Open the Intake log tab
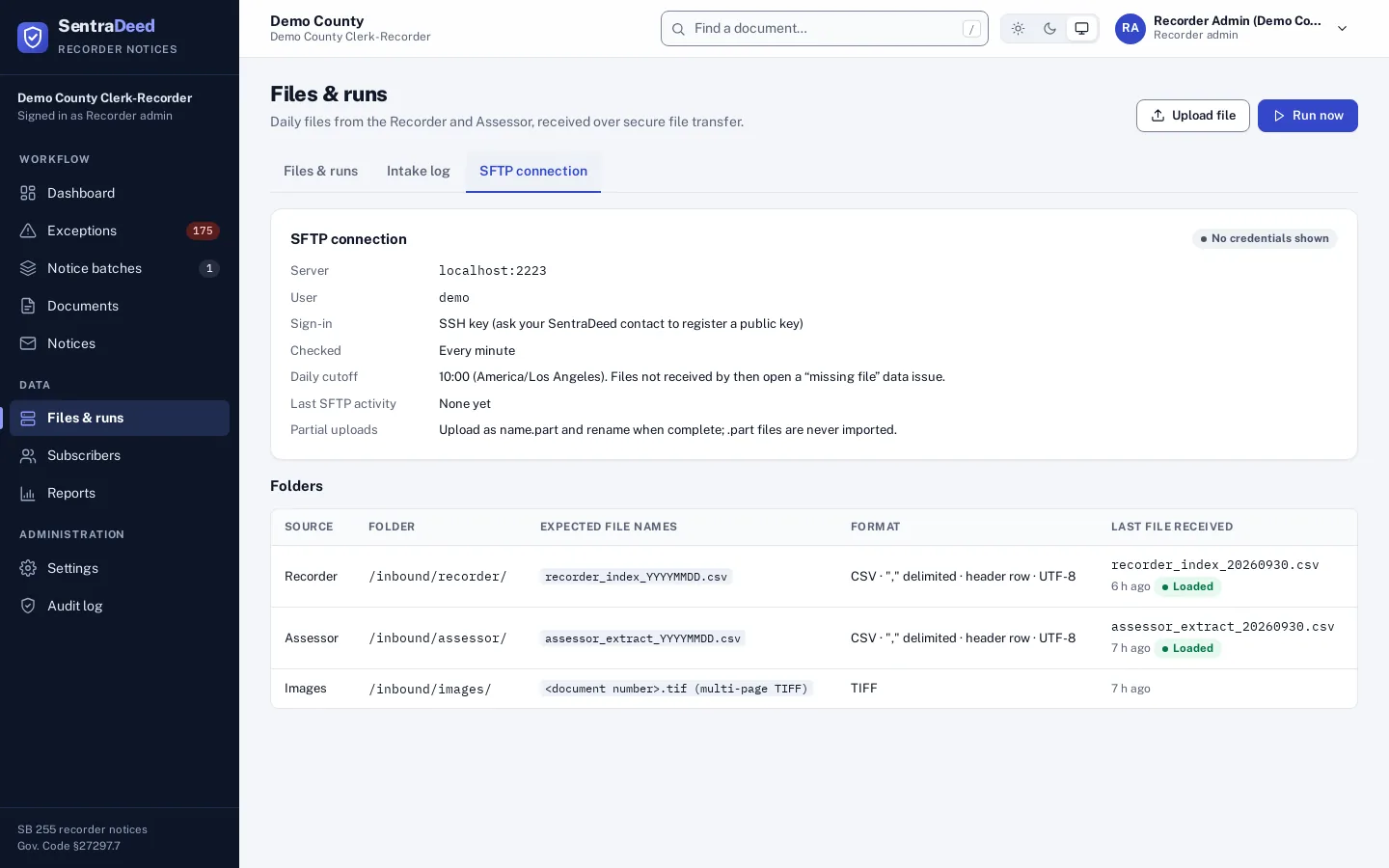The height and width of the screenshot is (868, 1389). tap(419, 172)
